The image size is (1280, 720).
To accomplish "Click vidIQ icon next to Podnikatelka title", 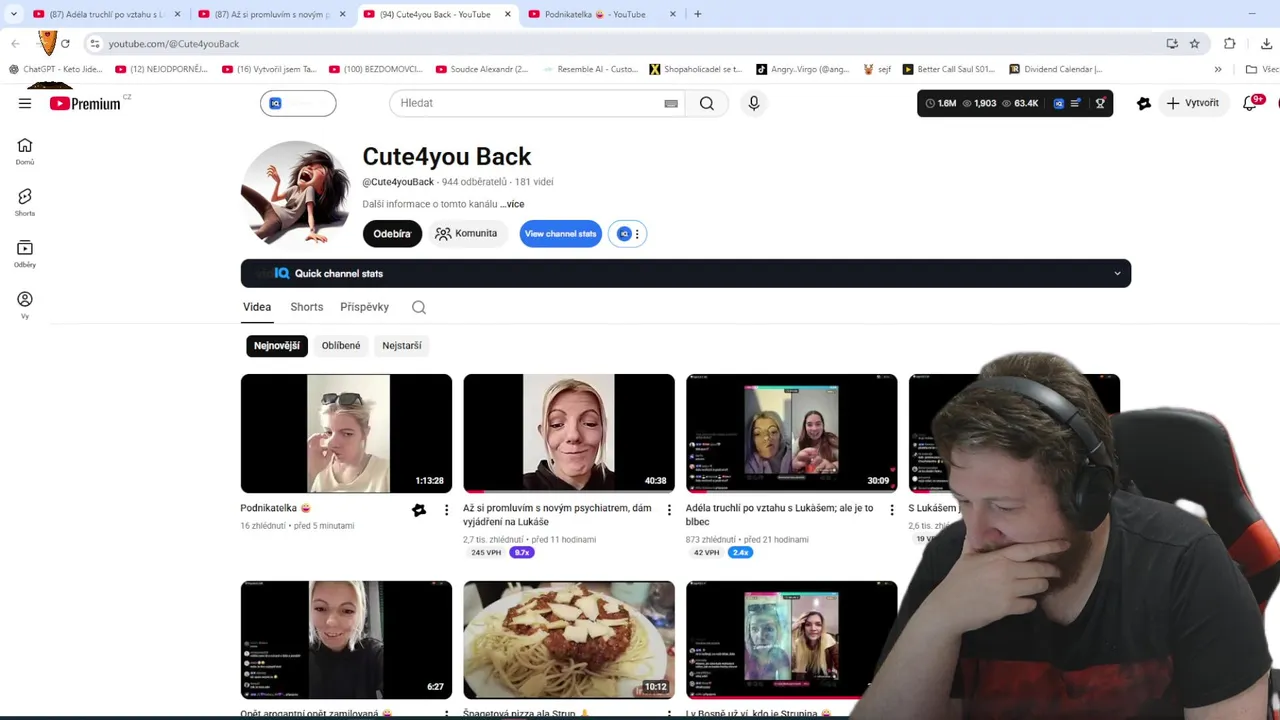I will click(x=419, y=510).
